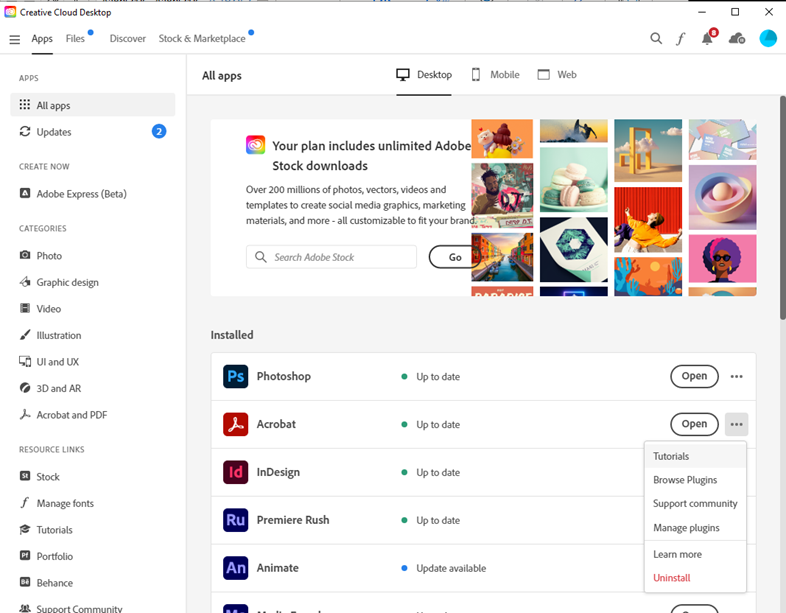Click the Premiere Rush app icon
786x613 pixels.
point(236,520)
